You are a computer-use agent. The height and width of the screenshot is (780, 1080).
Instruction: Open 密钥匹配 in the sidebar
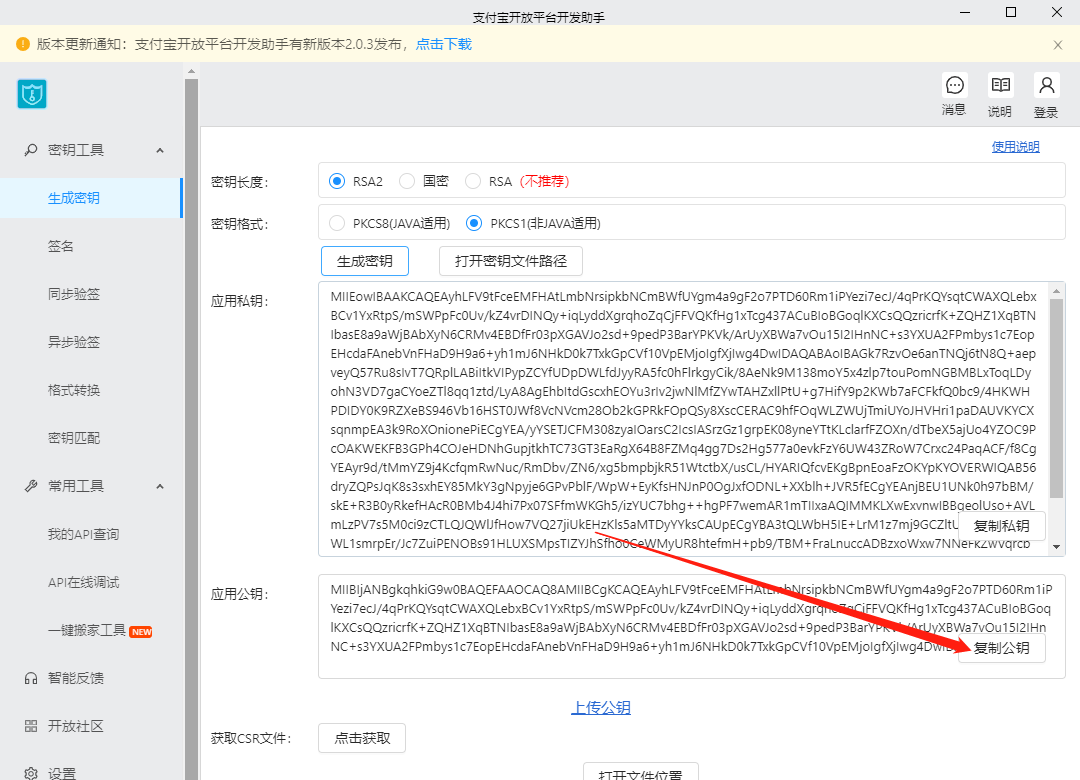[x=74, y=438]
